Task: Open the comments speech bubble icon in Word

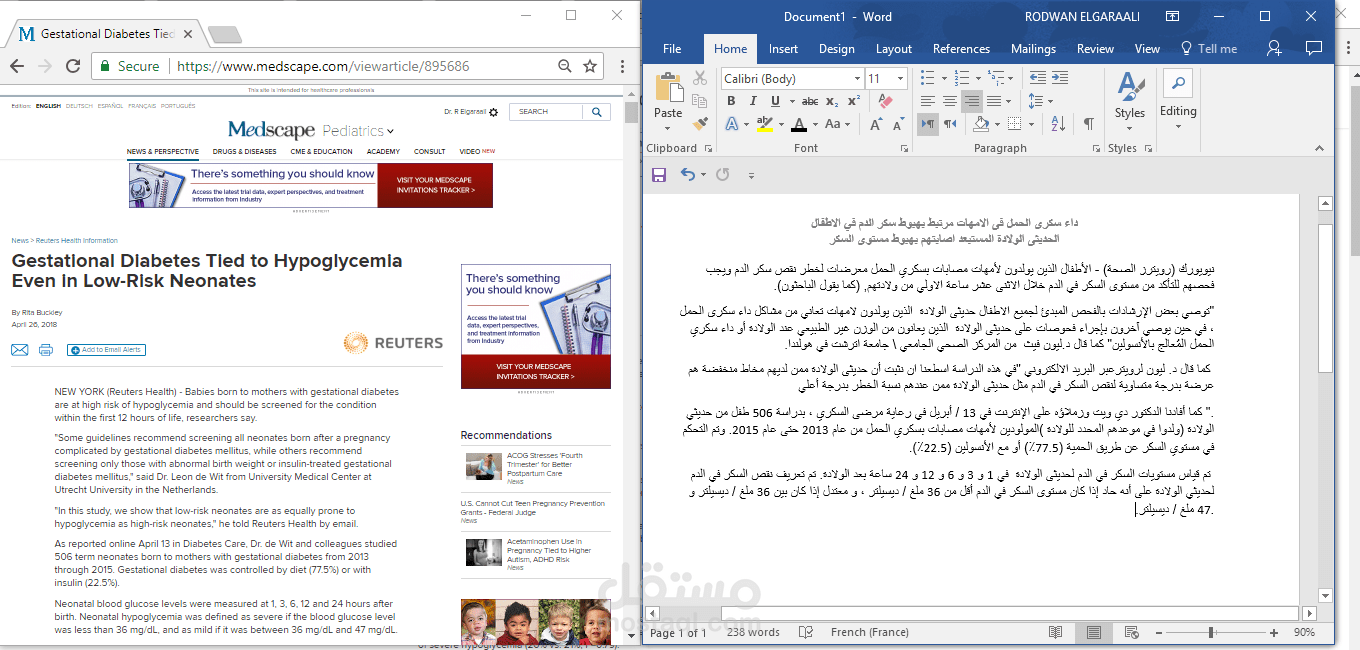Action: [1313, 48]
